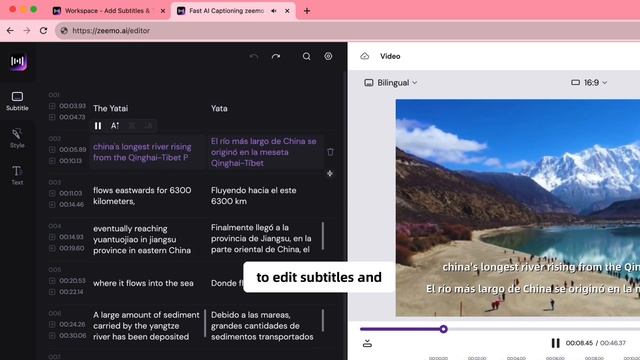The image size is (640, 360).
Task: Select 'Finalmente llegó a la provincia' translation
Action: [x=261, y=238]
